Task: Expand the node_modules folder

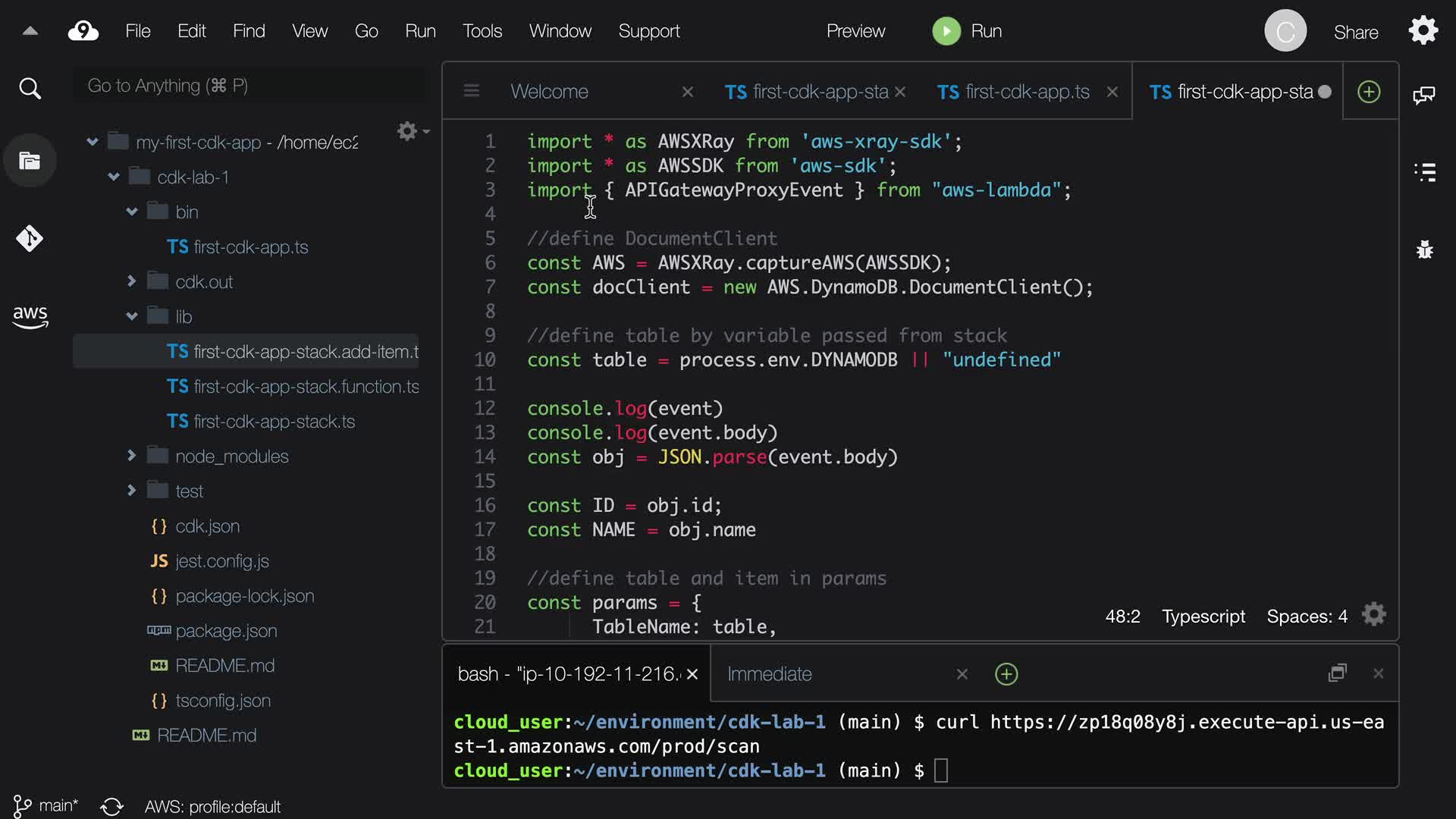Action: pos(131,456)
